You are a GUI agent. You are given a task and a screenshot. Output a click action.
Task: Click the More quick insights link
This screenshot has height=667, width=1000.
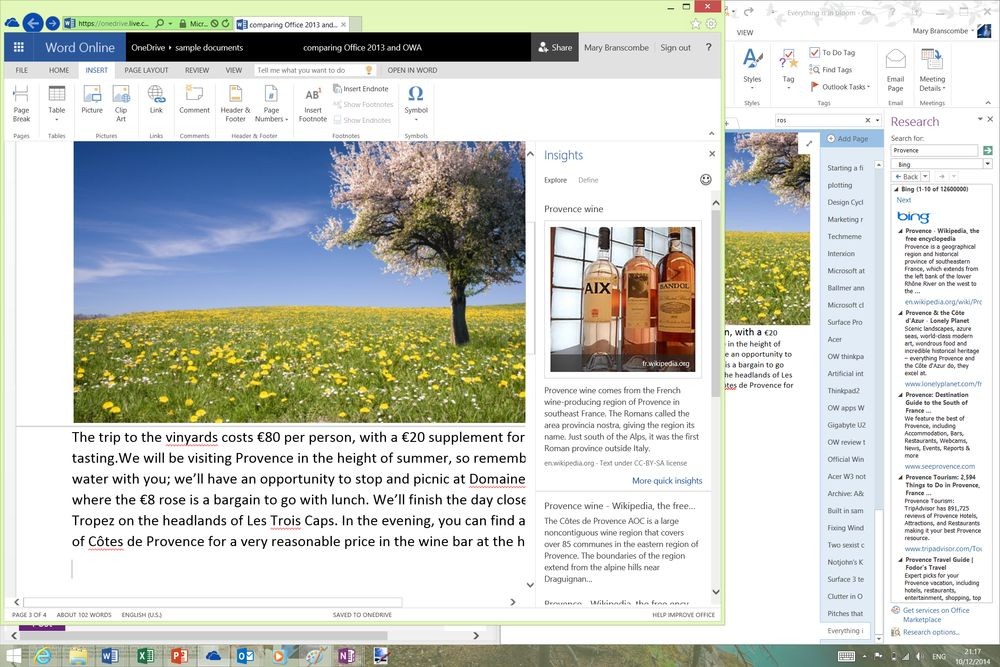coord(669,481)
